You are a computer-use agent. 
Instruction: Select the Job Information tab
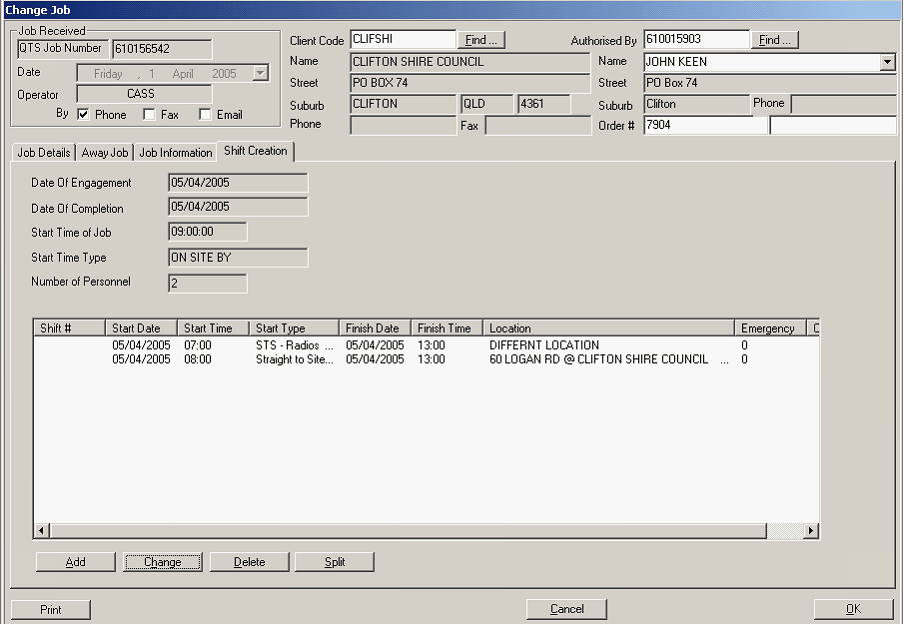tap(175, 153)
